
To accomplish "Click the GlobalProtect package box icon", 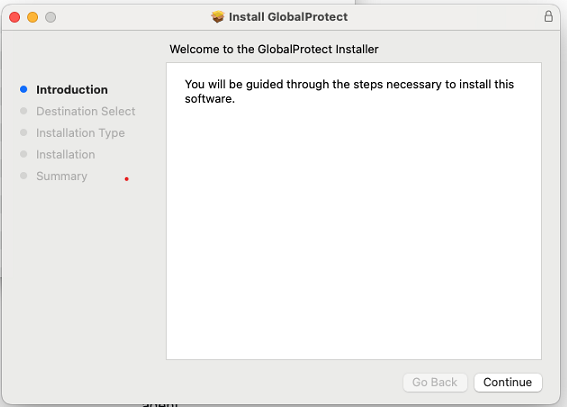I will pos(218,17).
